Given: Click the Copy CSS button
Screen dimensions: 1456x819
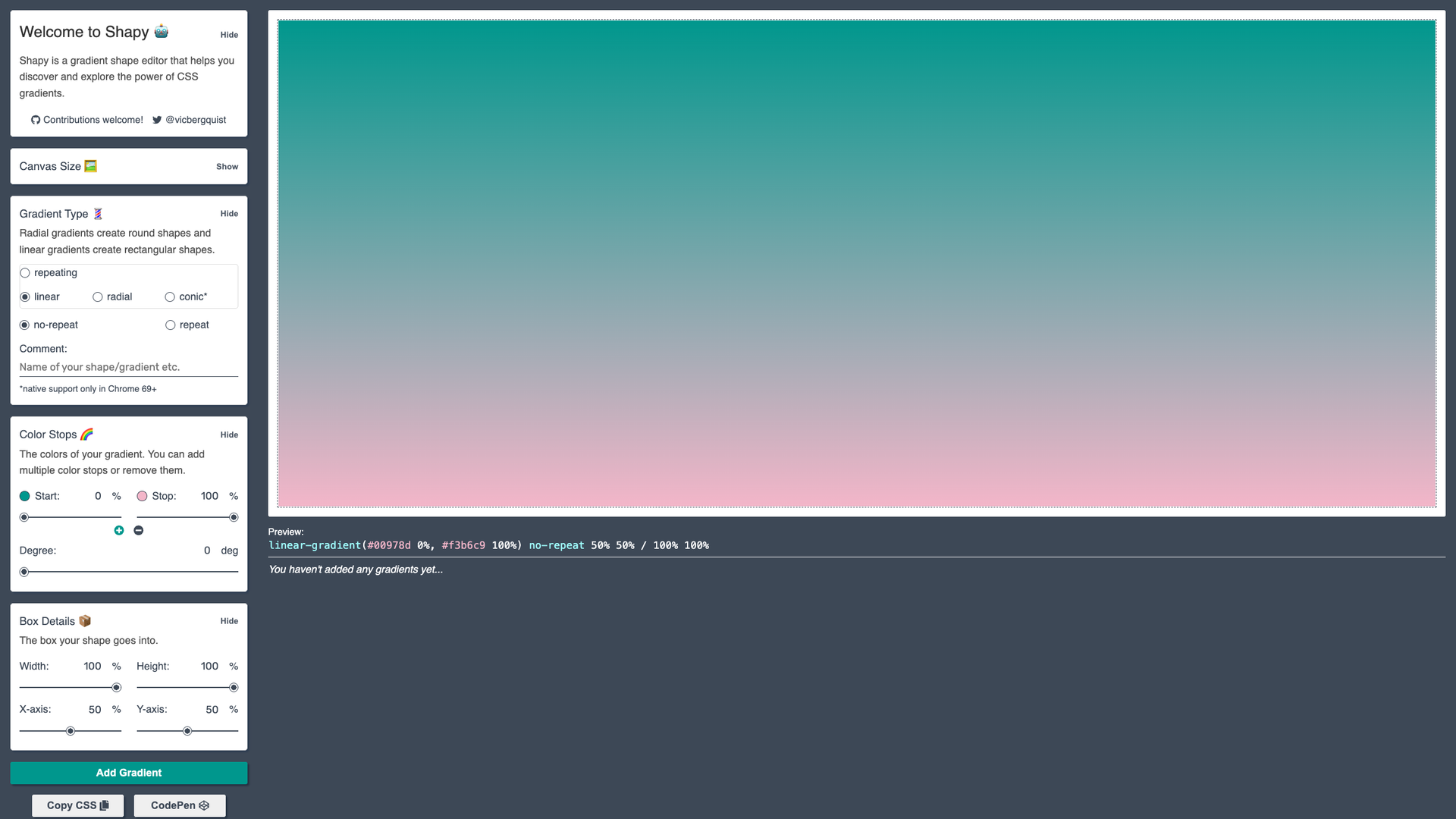Looking at the screenshot, I should 77,805.
